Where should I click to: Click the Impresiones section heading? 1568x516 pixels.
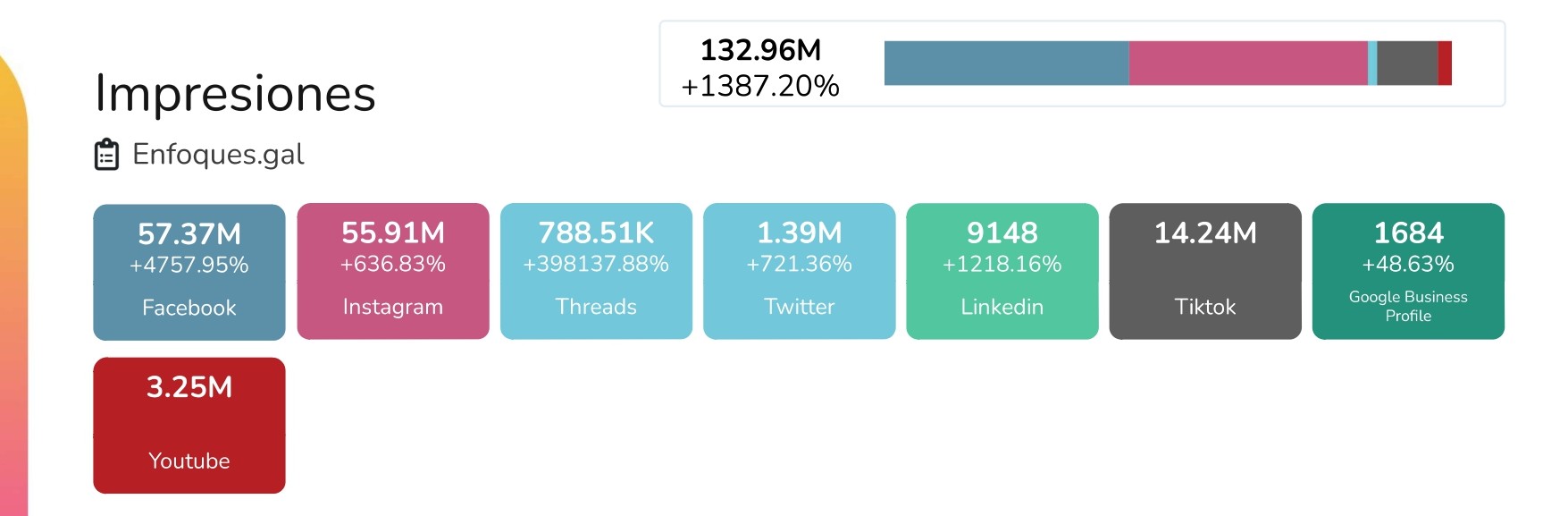tap(235, 93)
